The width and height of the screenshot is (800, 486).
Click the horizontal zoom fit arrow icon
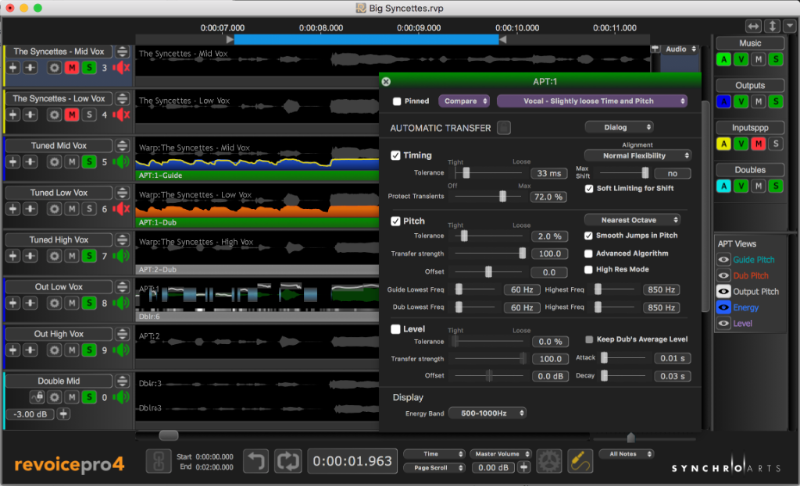click(x=754, y=26)
